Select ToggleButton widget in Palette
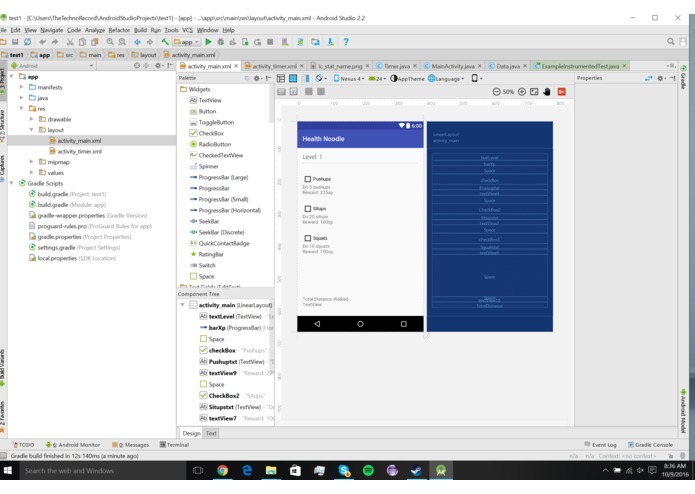This screenshot has height=494, width=695. [x=211, y=122]
